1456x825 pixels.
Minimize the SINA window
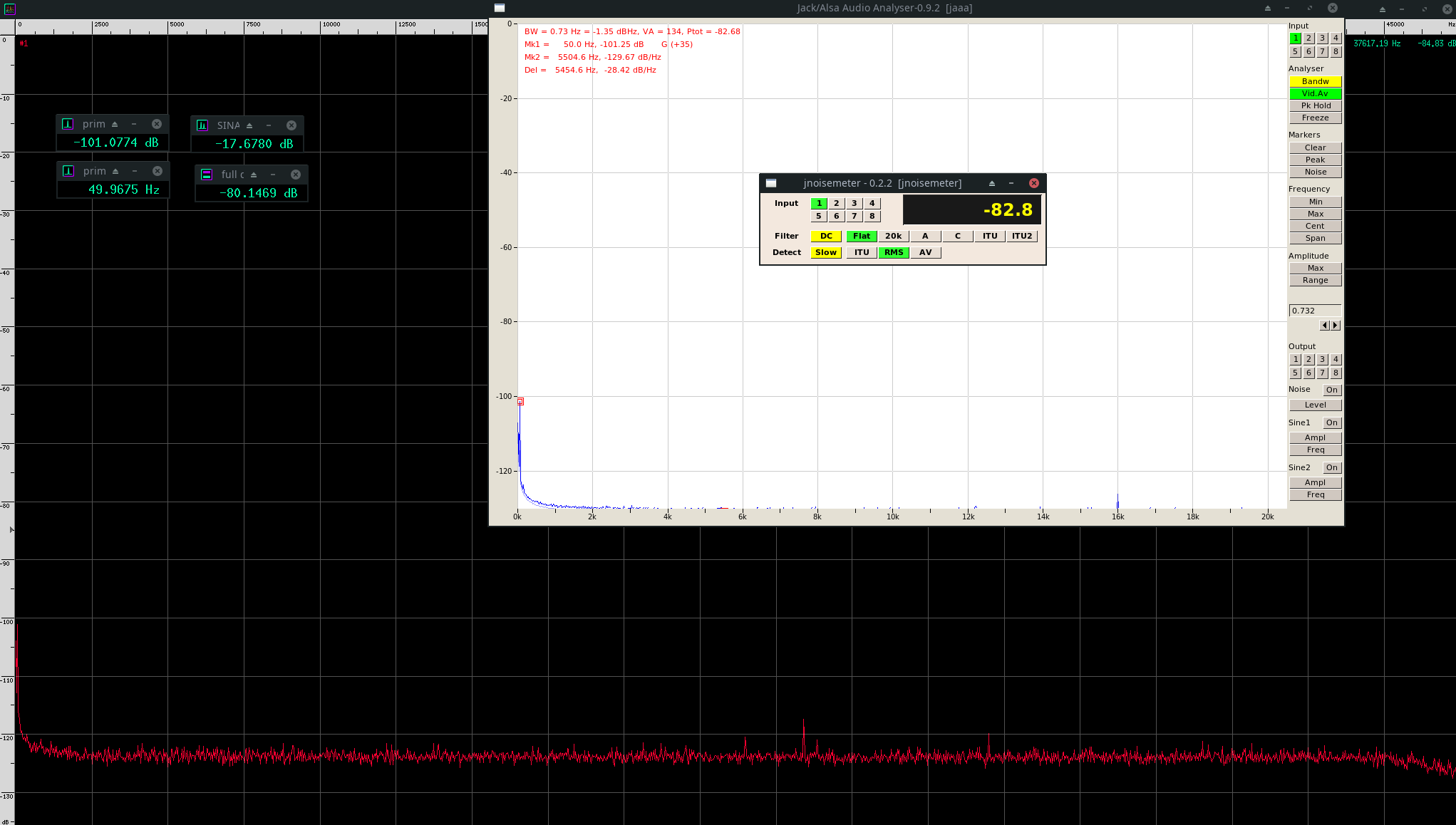[269, 125]
